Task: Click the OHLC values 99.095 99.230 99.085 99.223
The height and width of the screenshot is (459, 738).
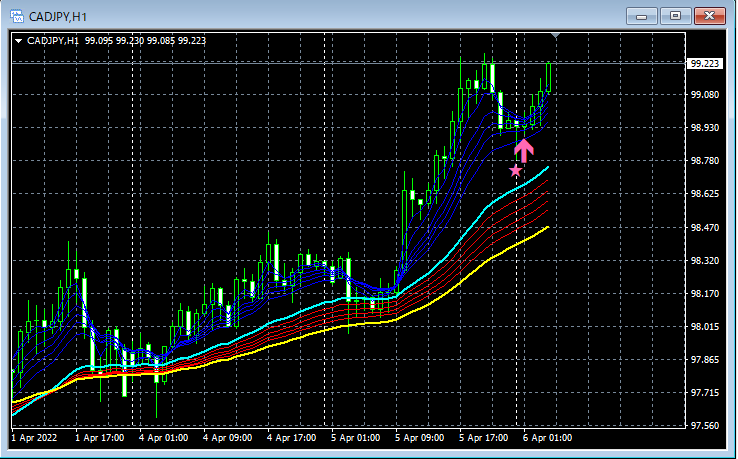Action: 145,41
